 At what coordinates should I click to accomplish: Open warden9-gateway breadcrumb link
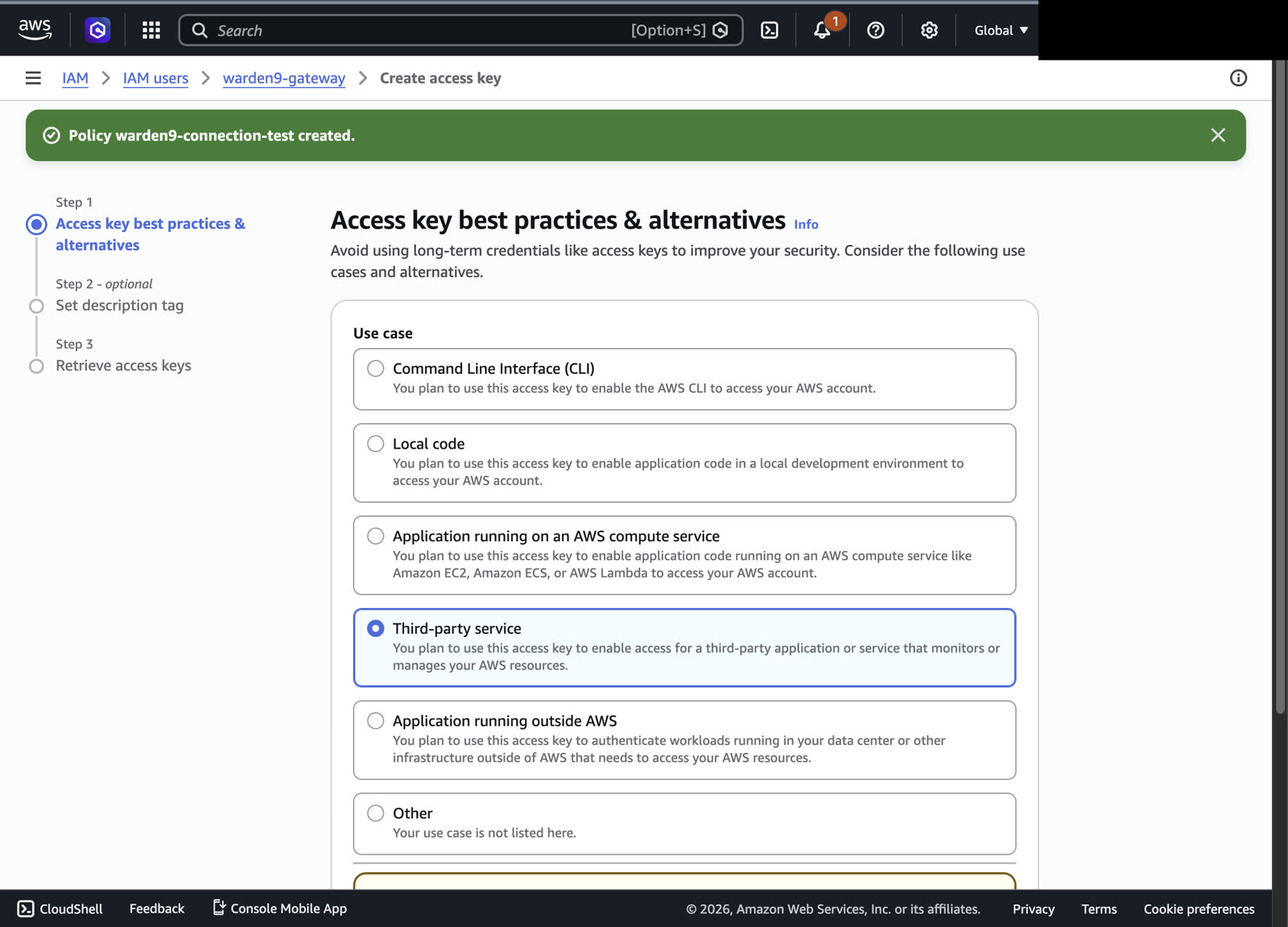pyautogui.click(x=284, y=78)
